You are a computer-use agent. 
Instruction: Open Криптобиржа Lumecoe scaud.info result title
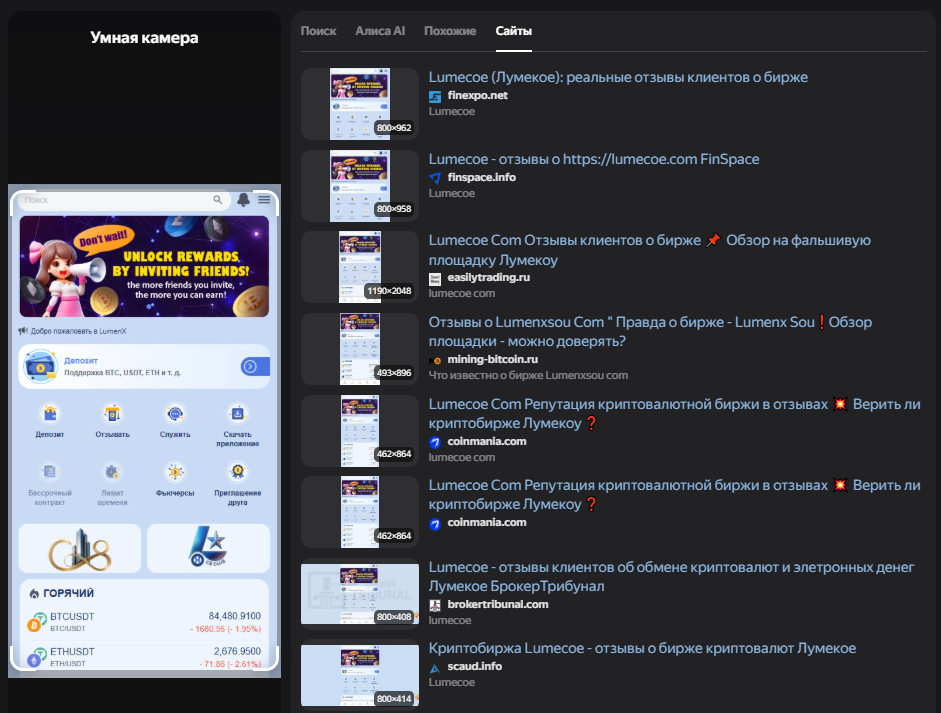pyautogui.click(x=642, y=648)
